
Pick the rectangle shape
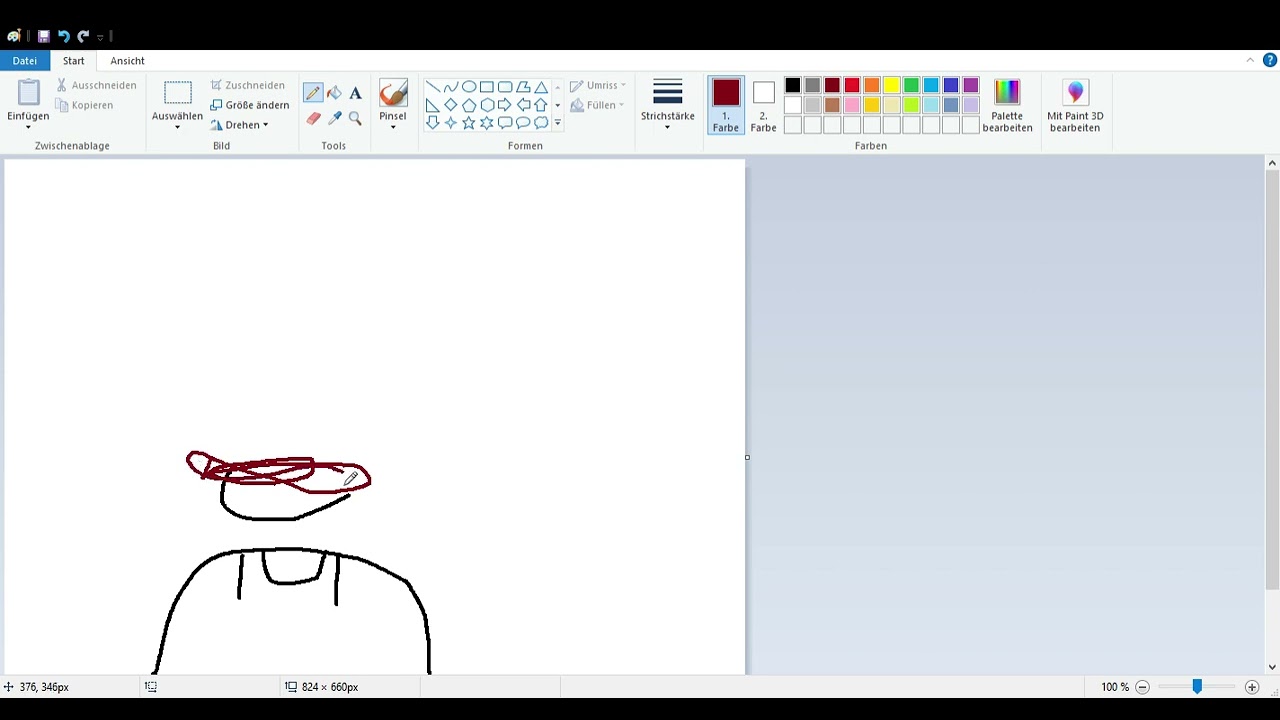tap(486, 87)
